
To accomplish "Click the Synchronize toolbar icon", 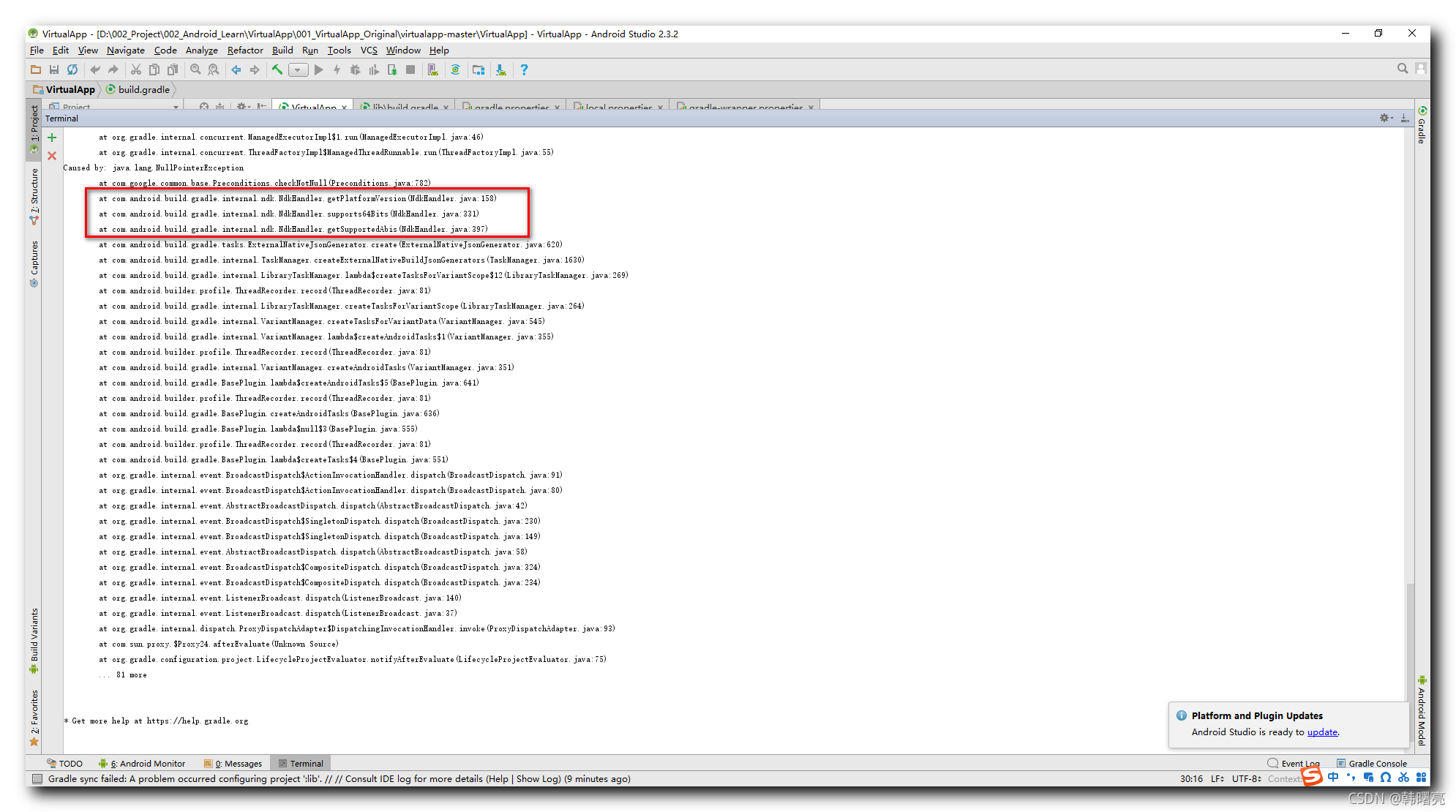I will pyautogui.click(x=72, y=69).
